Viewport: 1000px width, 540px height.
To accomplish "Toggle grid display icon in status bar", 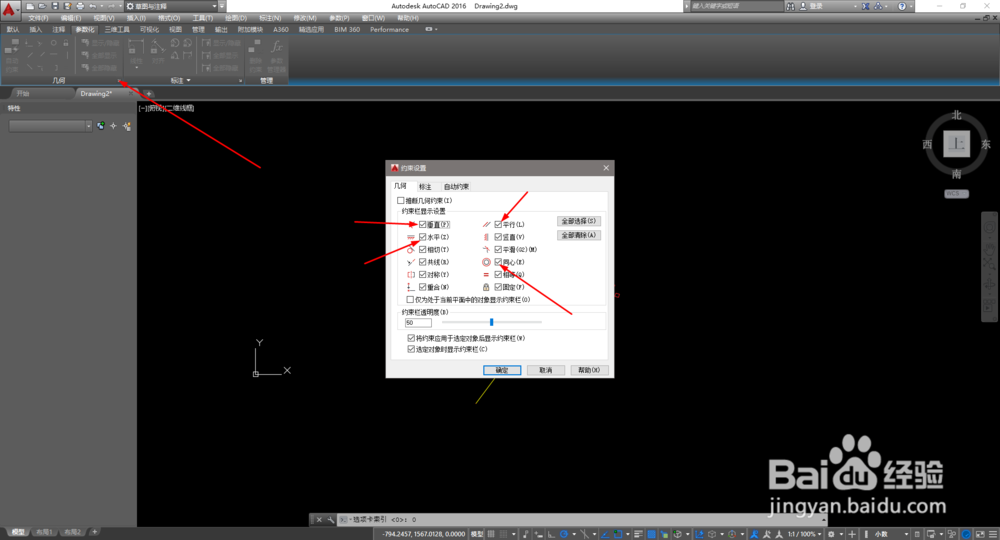I will (x=492, y=534).
